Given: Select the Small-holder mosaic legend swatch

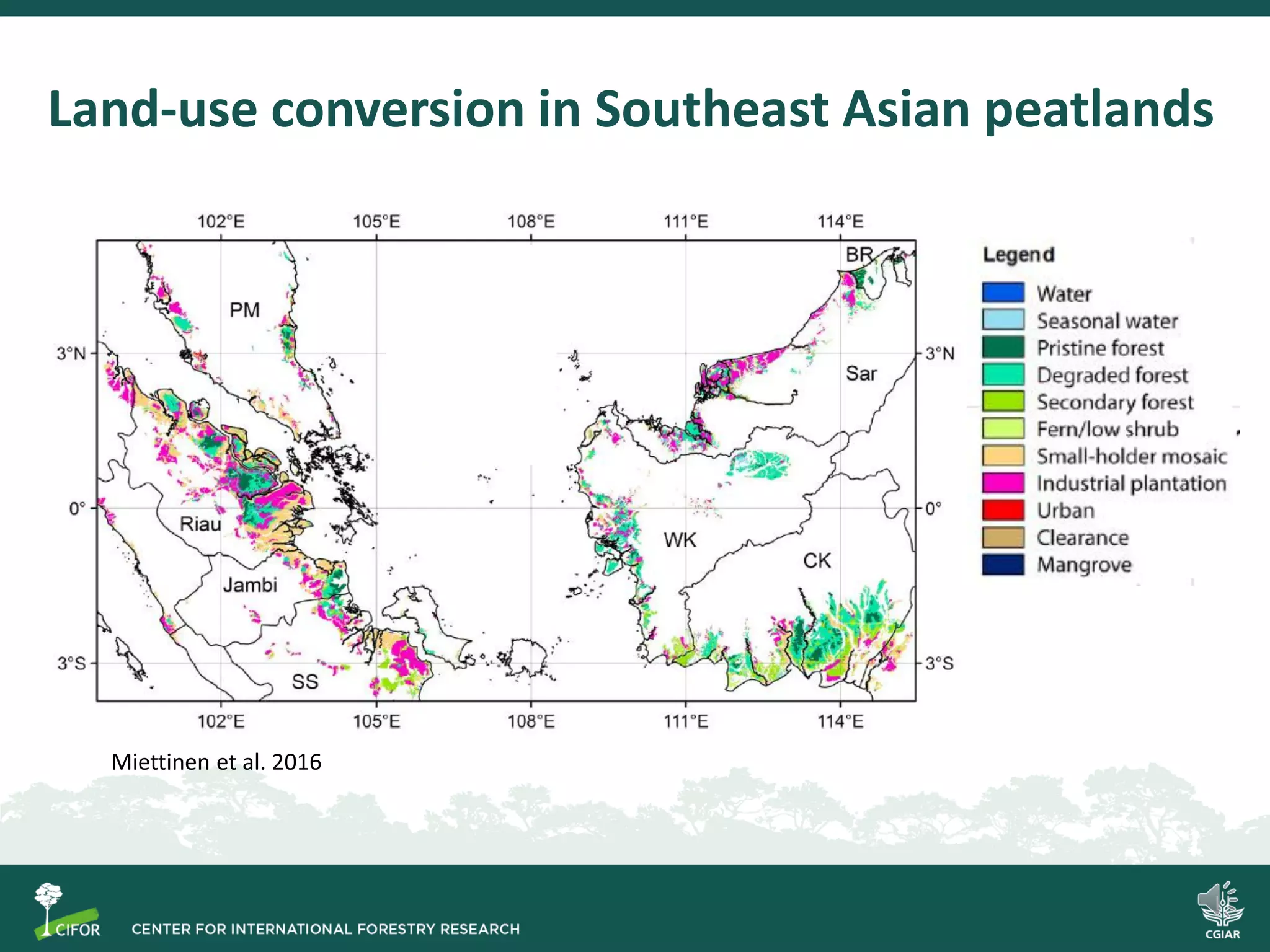Looking at the screenshot, I should pos(1003,456).
